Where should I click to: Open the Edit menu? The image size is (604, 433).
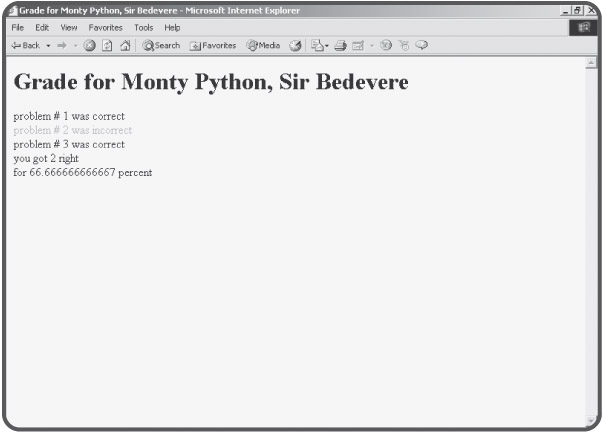point(42,27)
